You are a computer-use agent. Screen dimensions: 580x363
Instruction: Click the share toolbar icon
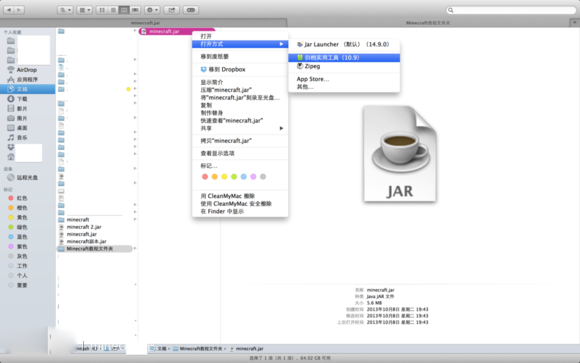click(172, 10)
